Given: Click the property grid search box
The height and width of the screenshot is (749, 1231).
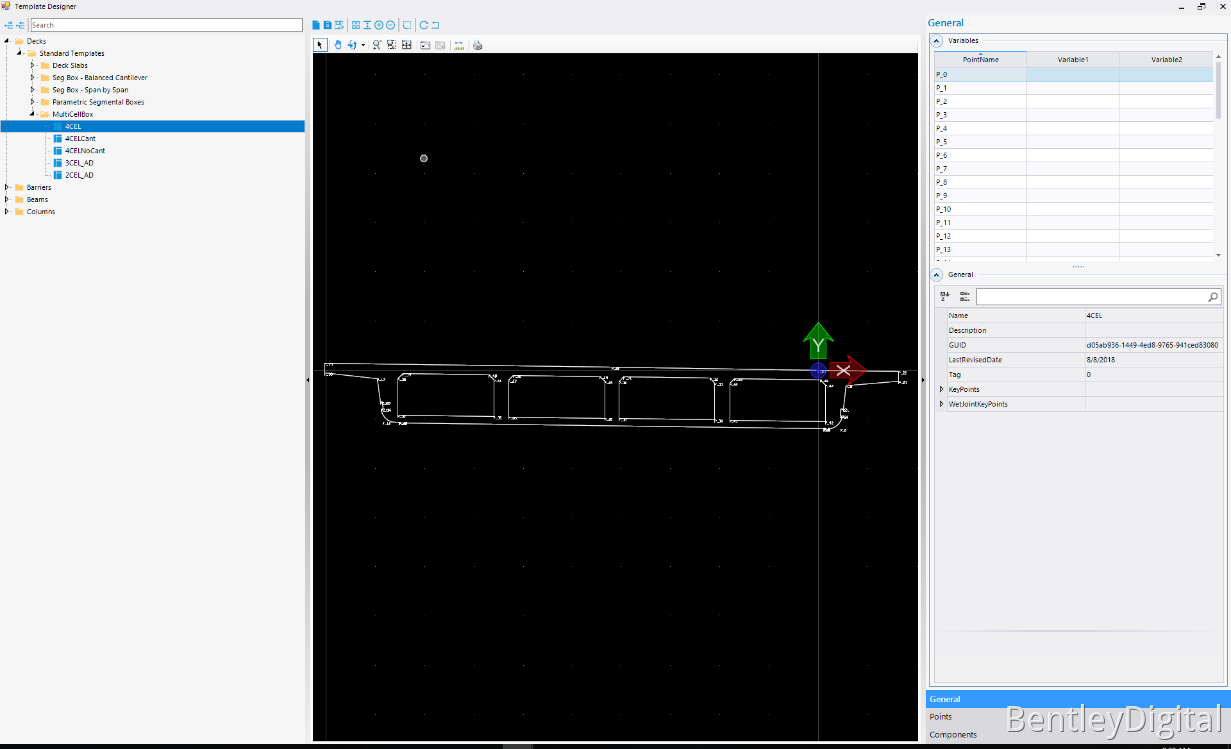Looking at the screenshot, I should pyautogui.click(x=1098, y=297).
